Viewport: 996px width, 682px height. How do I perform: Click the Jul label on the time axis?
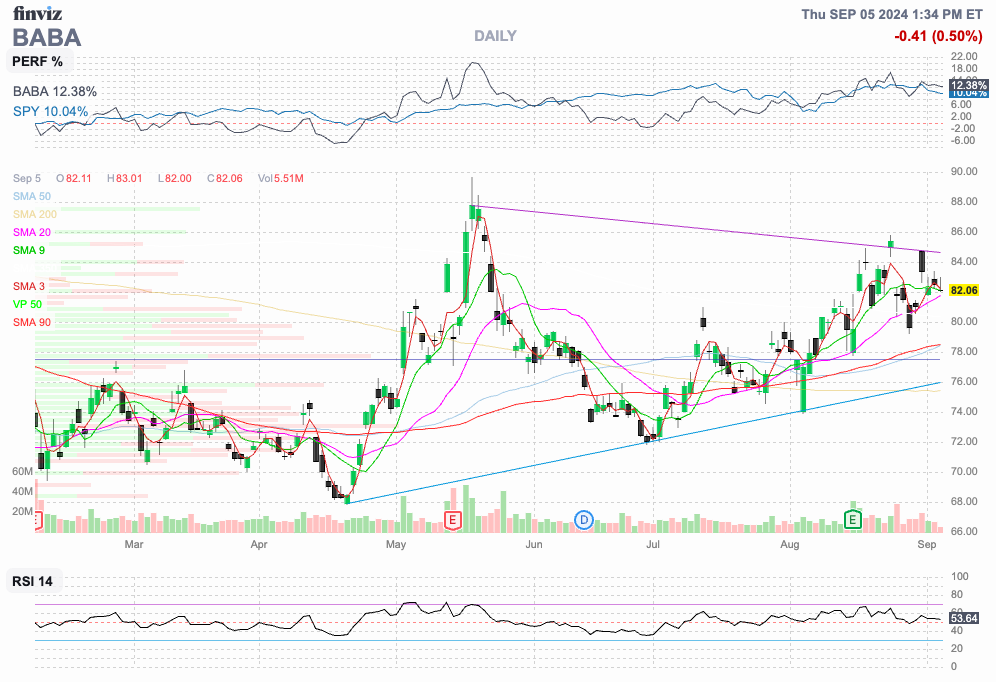pos(652,544)
